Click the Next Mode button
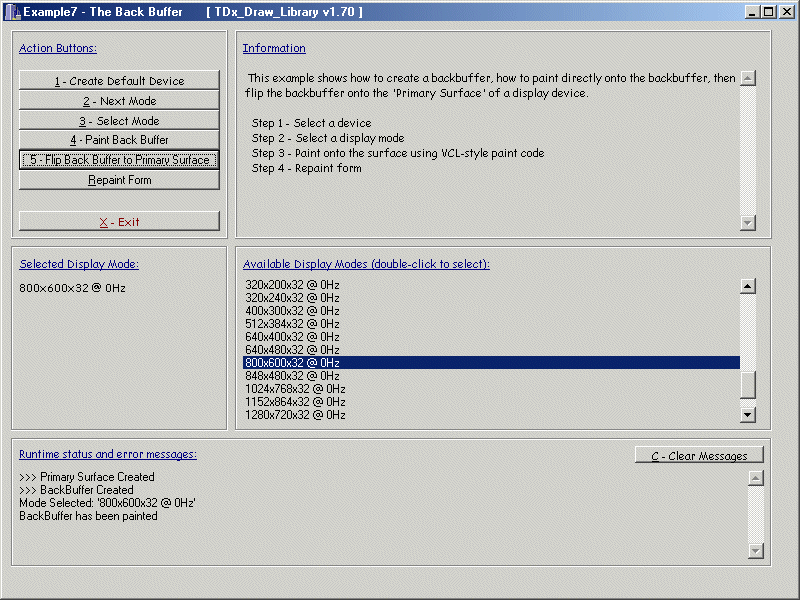Viewport: 800px width, 600px height. (119, 101)
